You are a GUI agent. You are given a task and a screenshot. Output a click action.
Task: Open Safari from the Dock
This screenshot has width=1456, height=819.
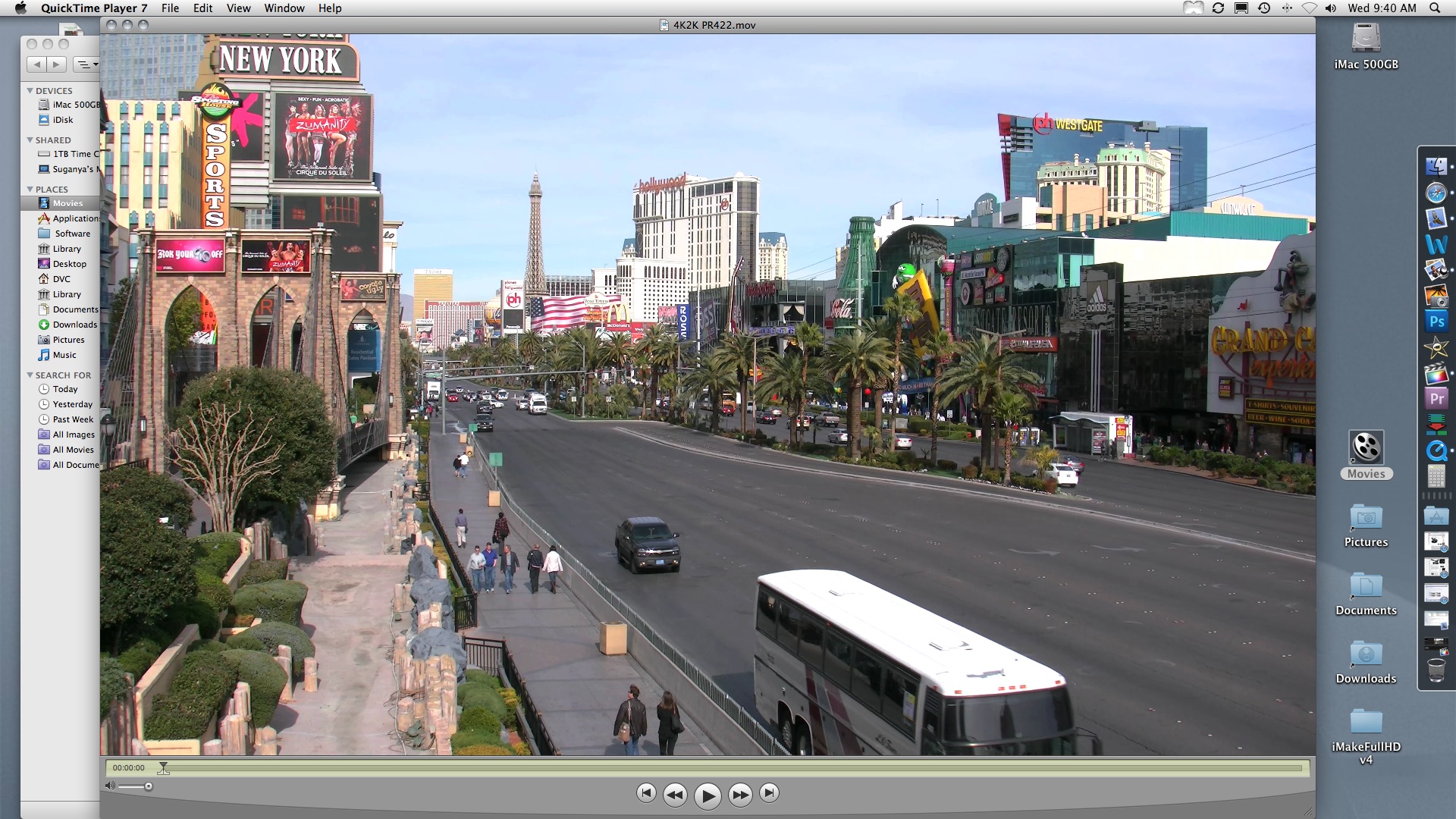(x=1436, y=193)
